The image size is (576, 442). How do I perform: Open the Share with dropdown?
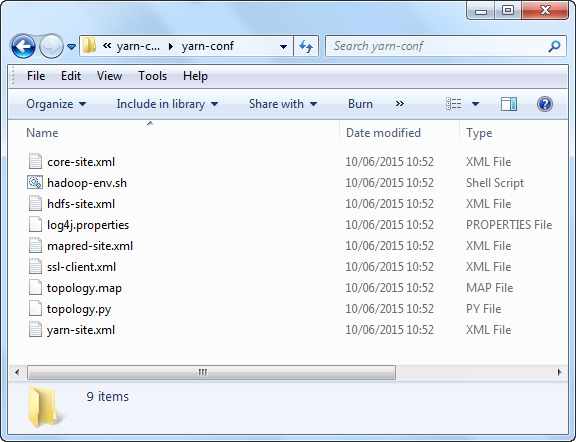[x=283, y=104]
